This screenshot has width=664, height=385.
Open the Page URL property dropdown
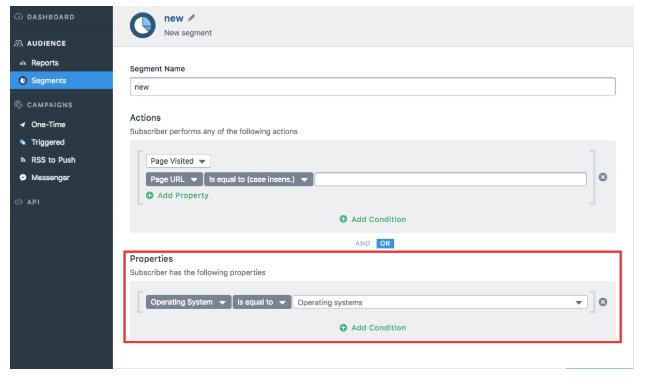click(x=174, y=179)
